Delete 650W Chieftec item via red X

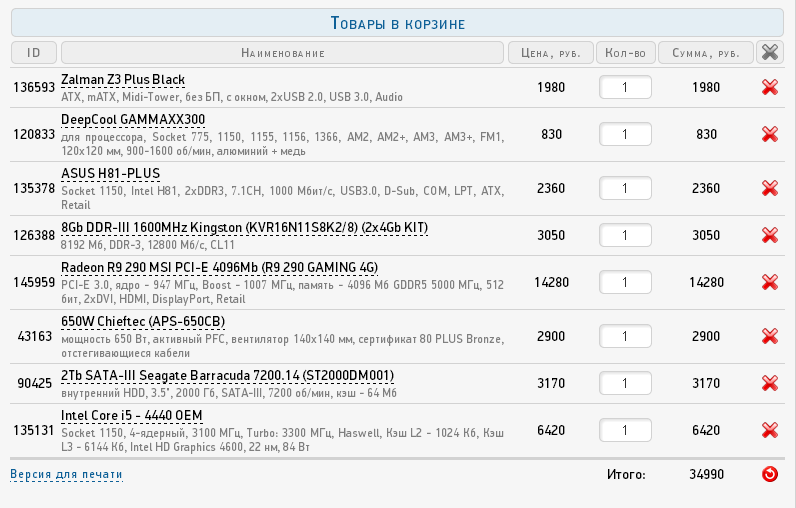click(770, 336)
